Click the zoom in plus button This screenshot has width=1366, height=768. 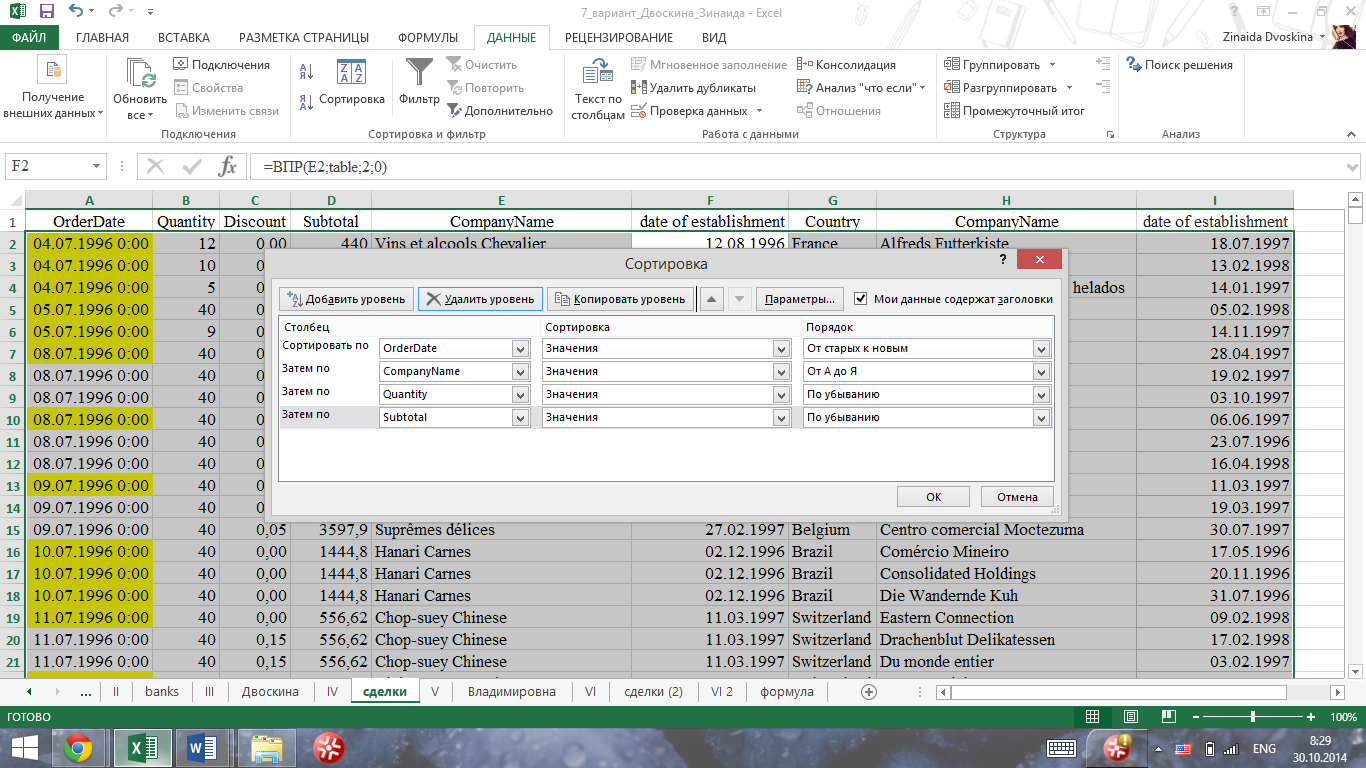(1311, 718)
